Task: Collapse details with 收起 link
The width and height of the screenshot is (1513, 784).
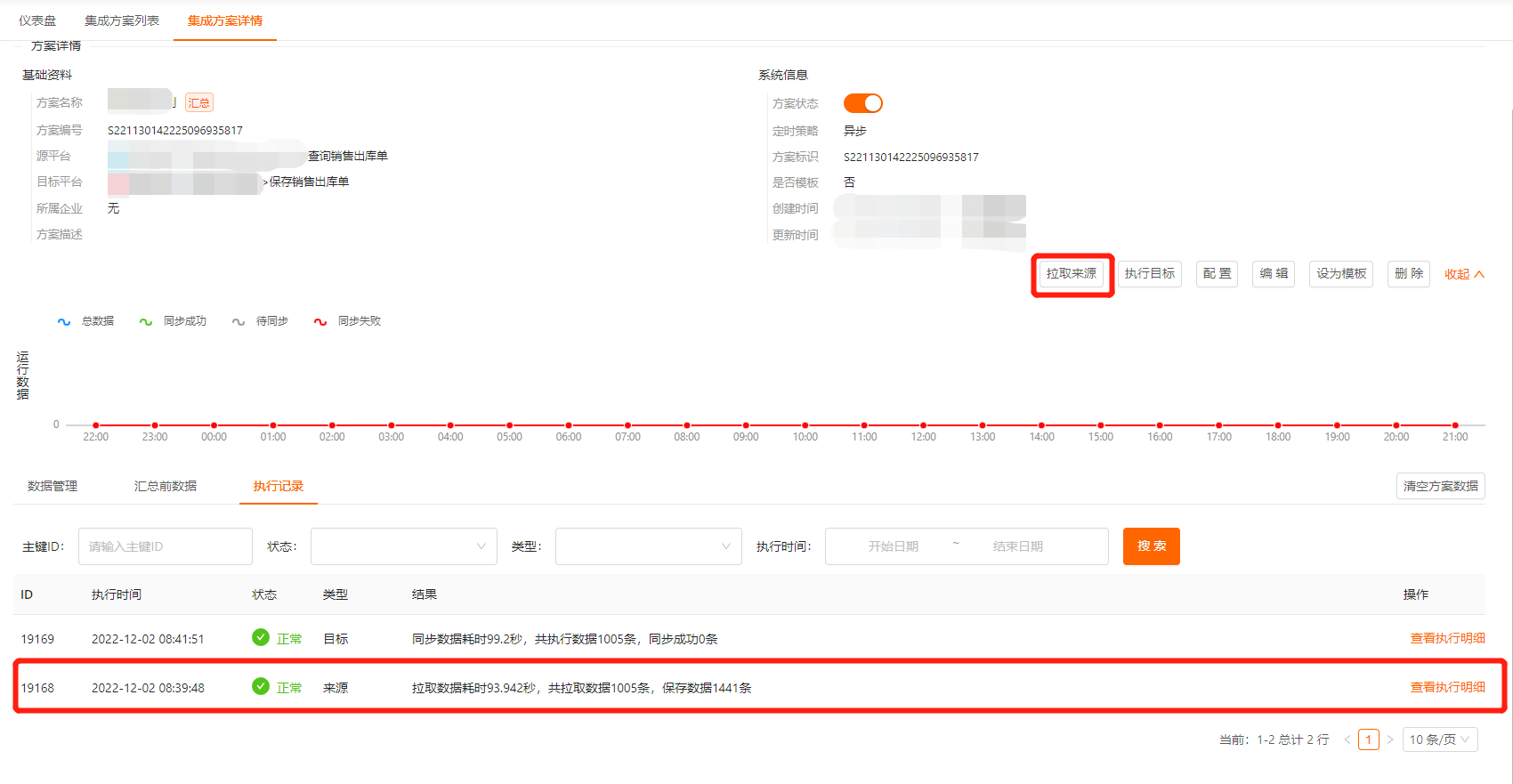Action: tap(1463, 274)
